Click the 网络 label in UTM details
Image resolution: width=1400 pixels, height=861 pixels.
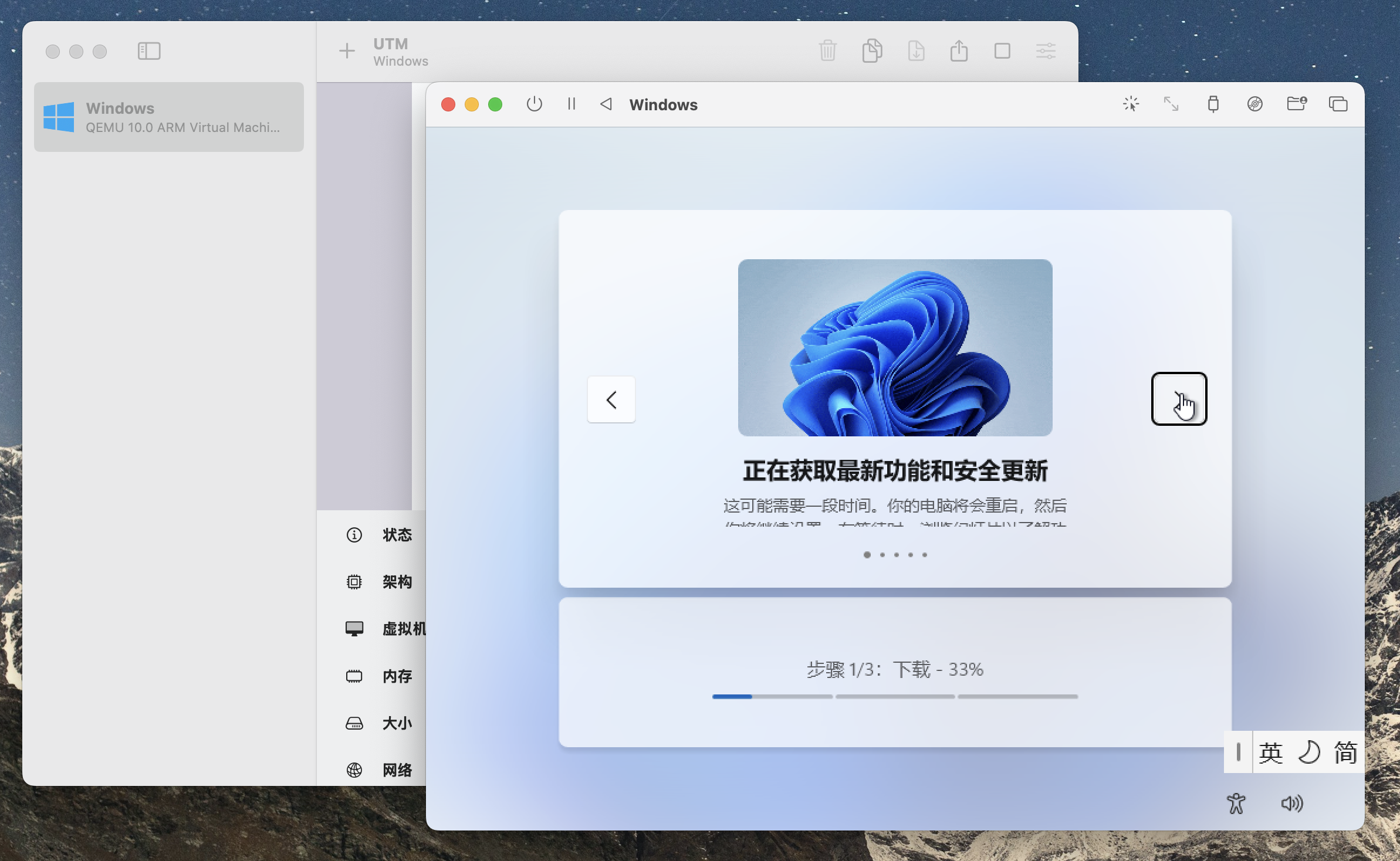(x=397, y=770)
